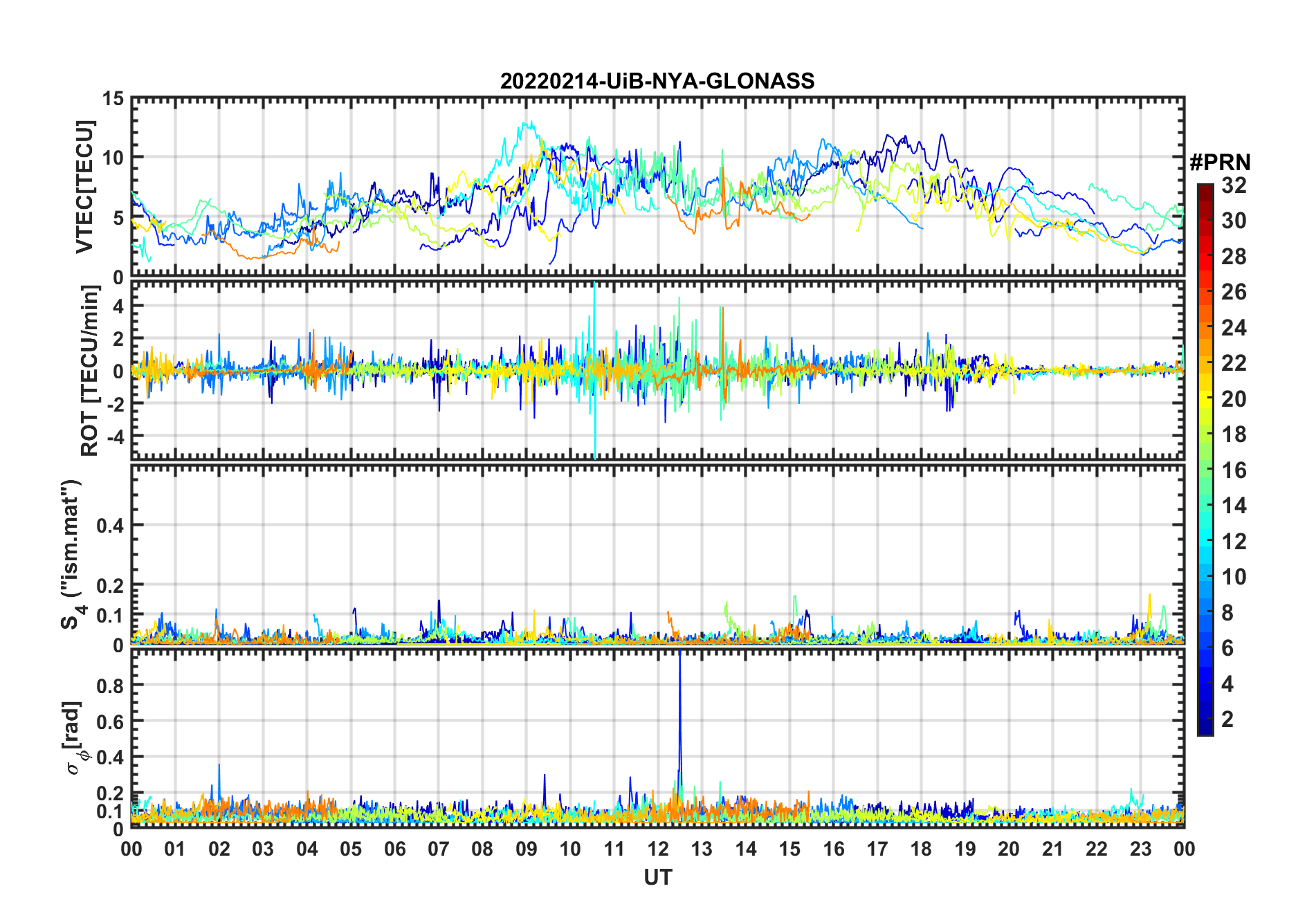Click x-axis tick label 23
The height and width of the screenshot is (920, 1316).
point(1140,849)
